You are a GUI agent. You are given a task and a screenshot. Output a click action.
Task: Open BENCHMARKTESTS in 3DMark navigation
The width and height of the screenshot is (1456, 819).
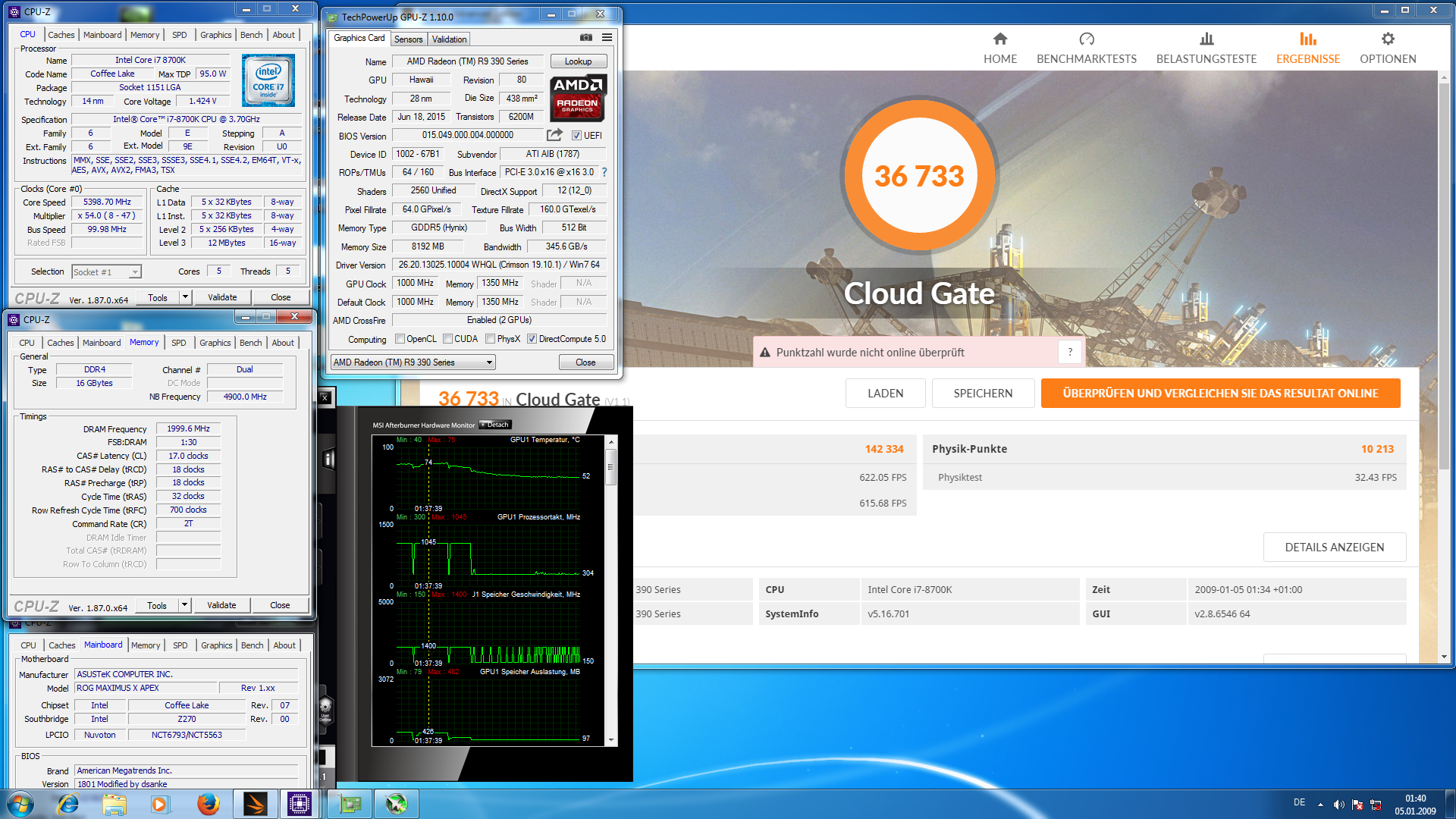[1087, 49]
